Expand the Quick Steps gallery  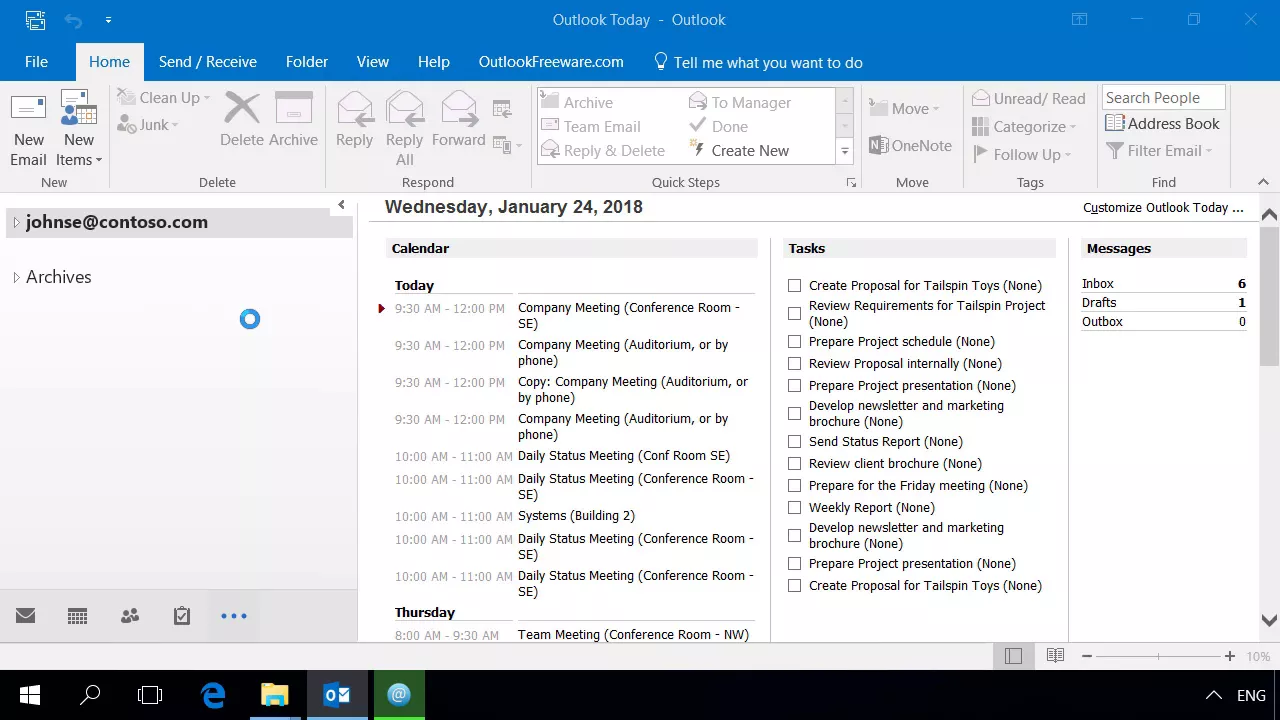pos(845,152)
